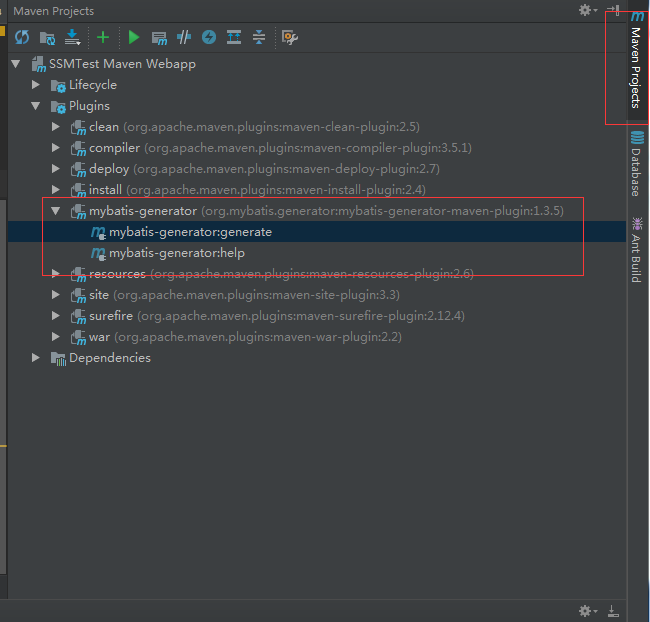Expand the war plugin arrow
This screenshot has height=622, width=650.
[56, 336]
